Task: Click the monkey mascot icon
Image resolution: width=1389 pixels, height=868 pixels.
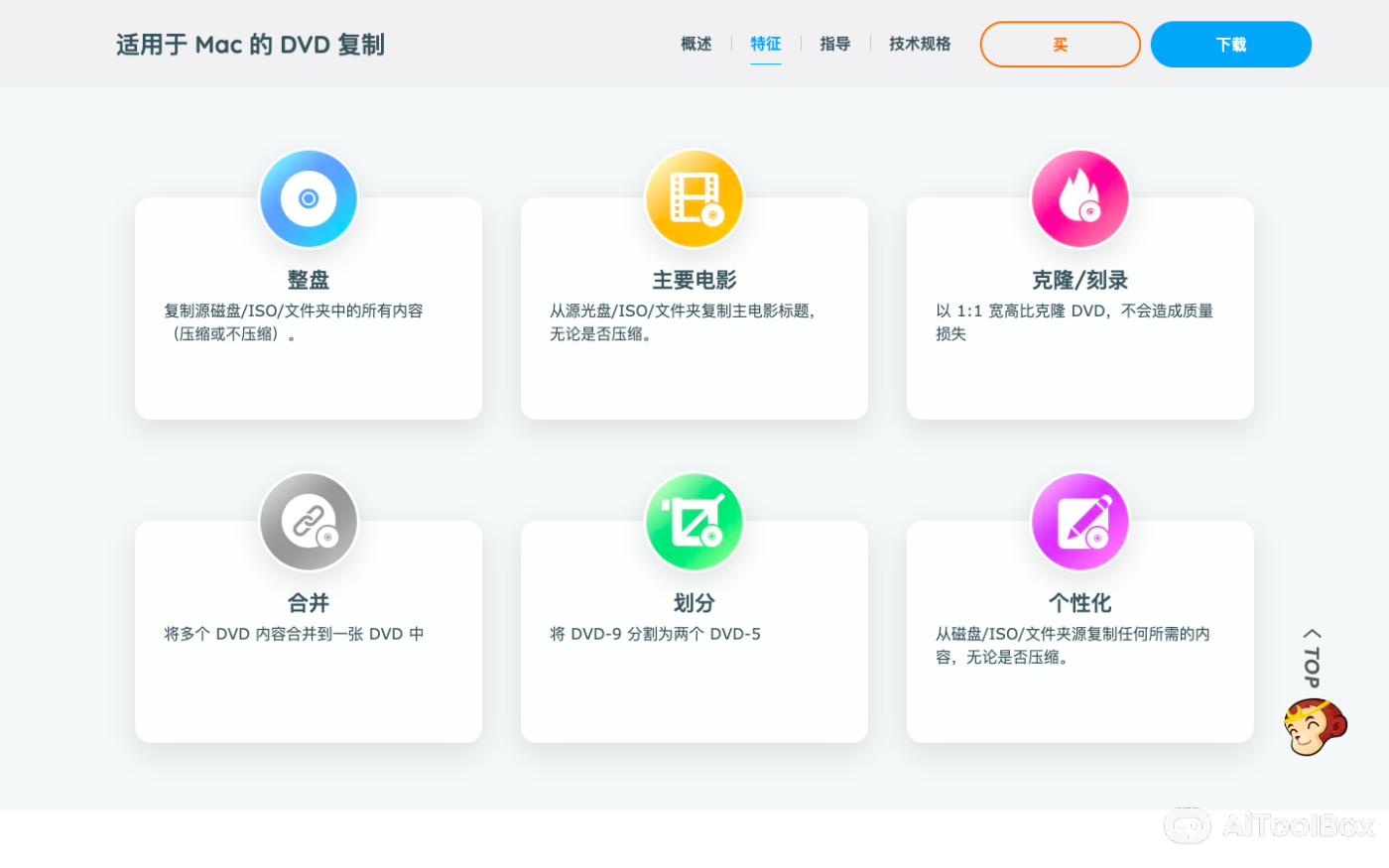Action: [x=1314, y=726]
